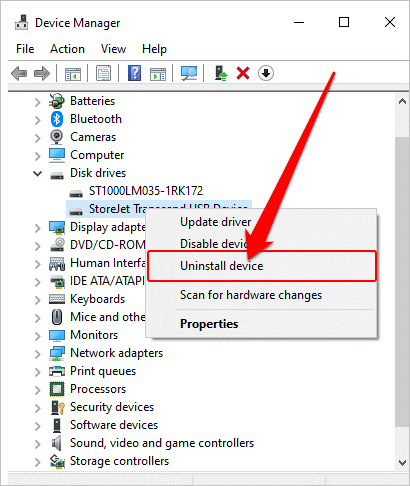Expand the Keyboards category

[37, 300]
